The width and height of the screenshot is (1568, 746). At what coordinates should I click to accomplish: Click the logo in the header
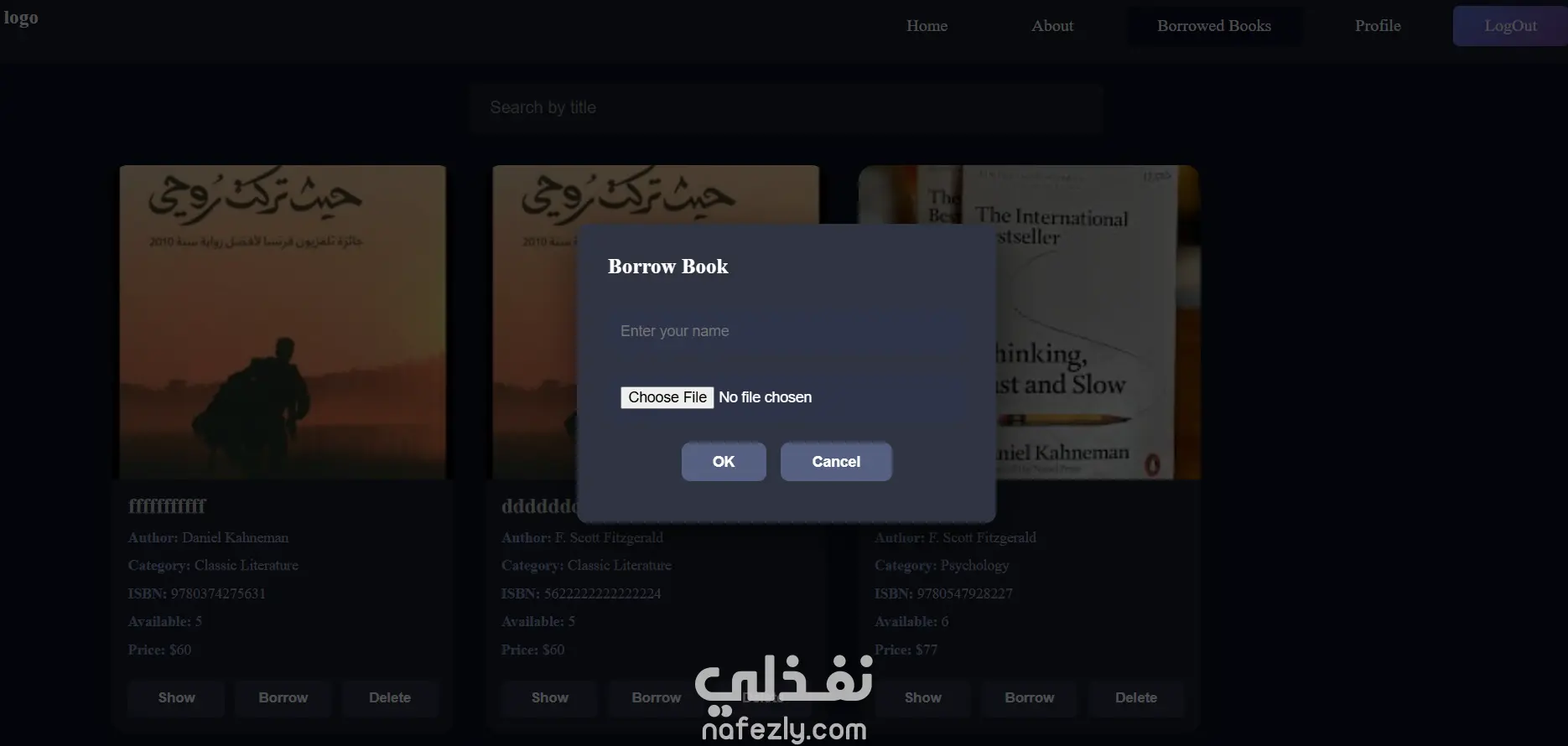click(x=21, y=18)
